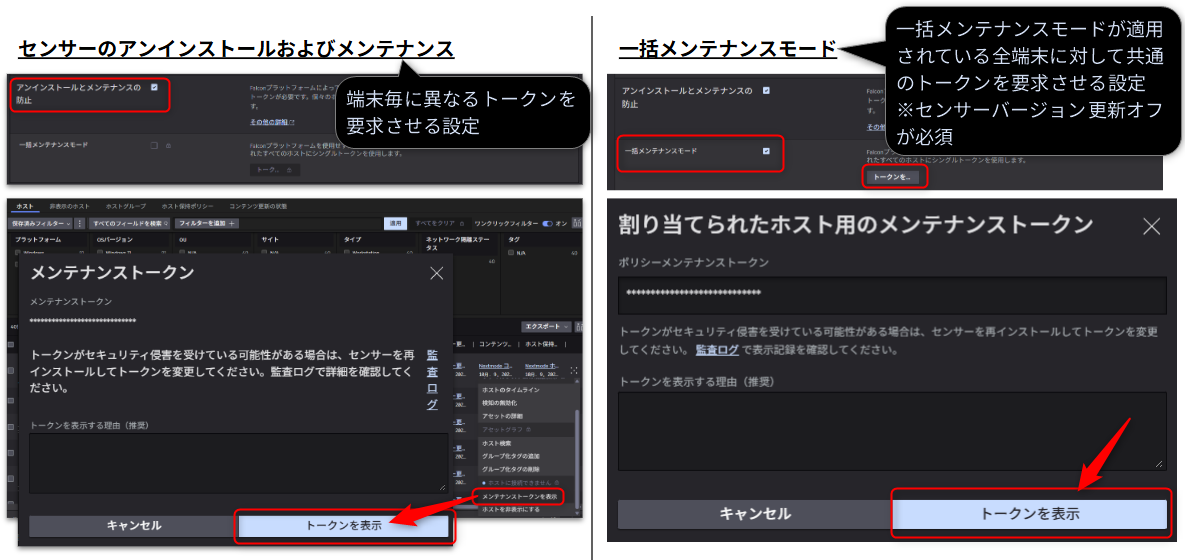The width and height of the screenshot is (1185, 560).
Task: Click the expand icon at row end
Action: tap(574, 370)
